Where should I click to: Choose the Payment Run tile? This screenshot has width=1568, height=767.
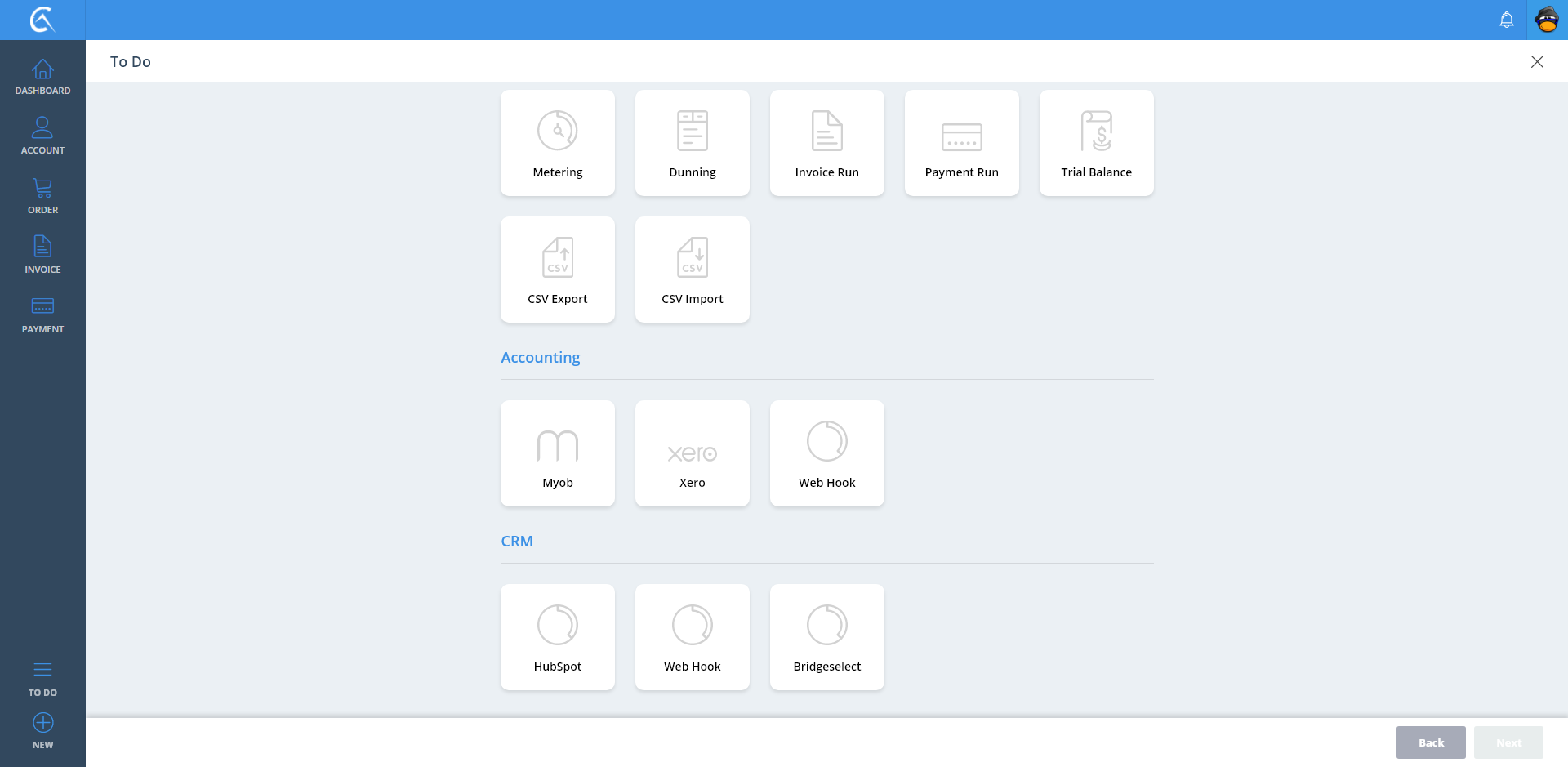(961, 143)
